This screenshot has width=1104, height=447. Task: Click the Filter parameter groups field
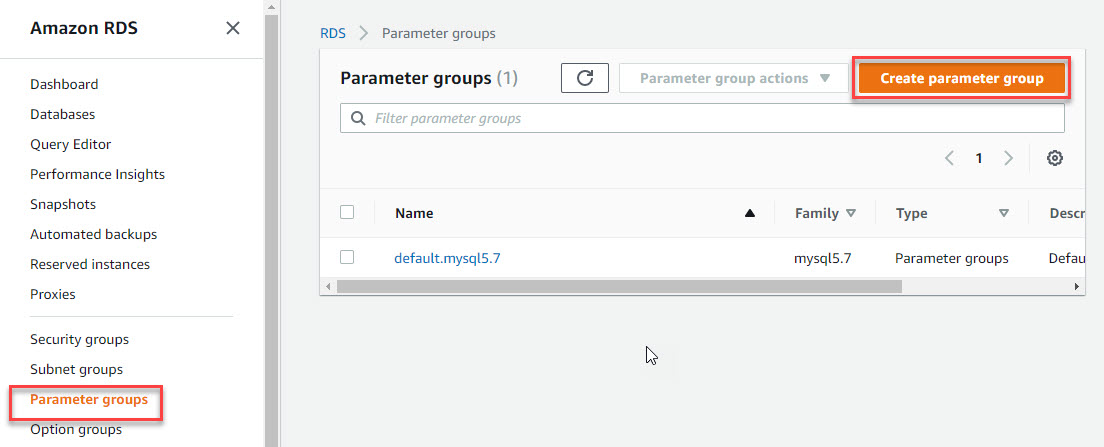[x=702, y=118]
